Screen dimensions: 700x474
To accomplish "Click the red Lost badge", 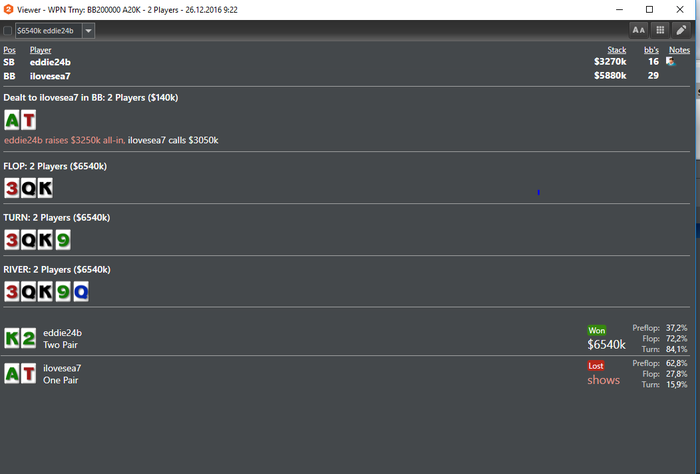I will point(596,366).
